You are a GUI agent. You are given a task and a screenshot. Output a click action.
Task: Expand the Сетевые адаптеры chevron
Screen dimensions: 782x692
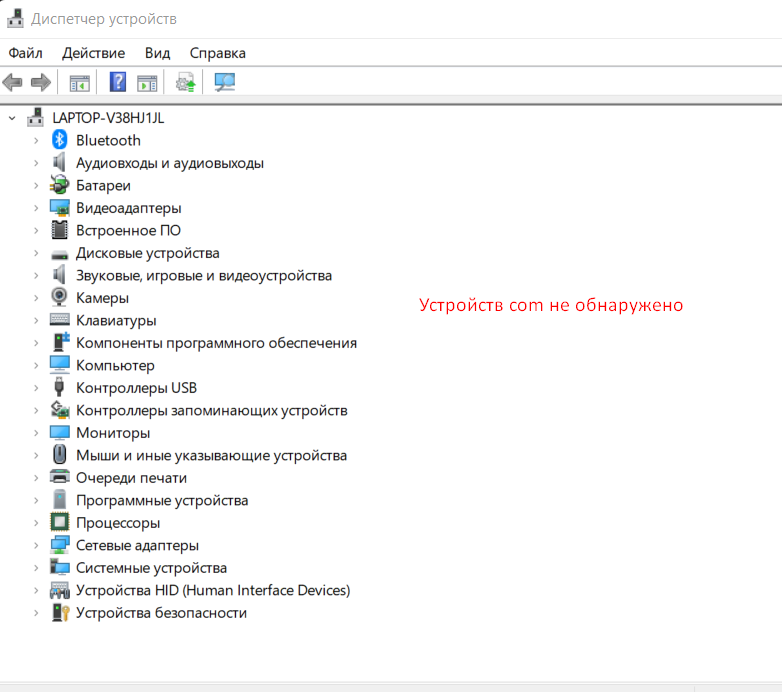point(36,545)
